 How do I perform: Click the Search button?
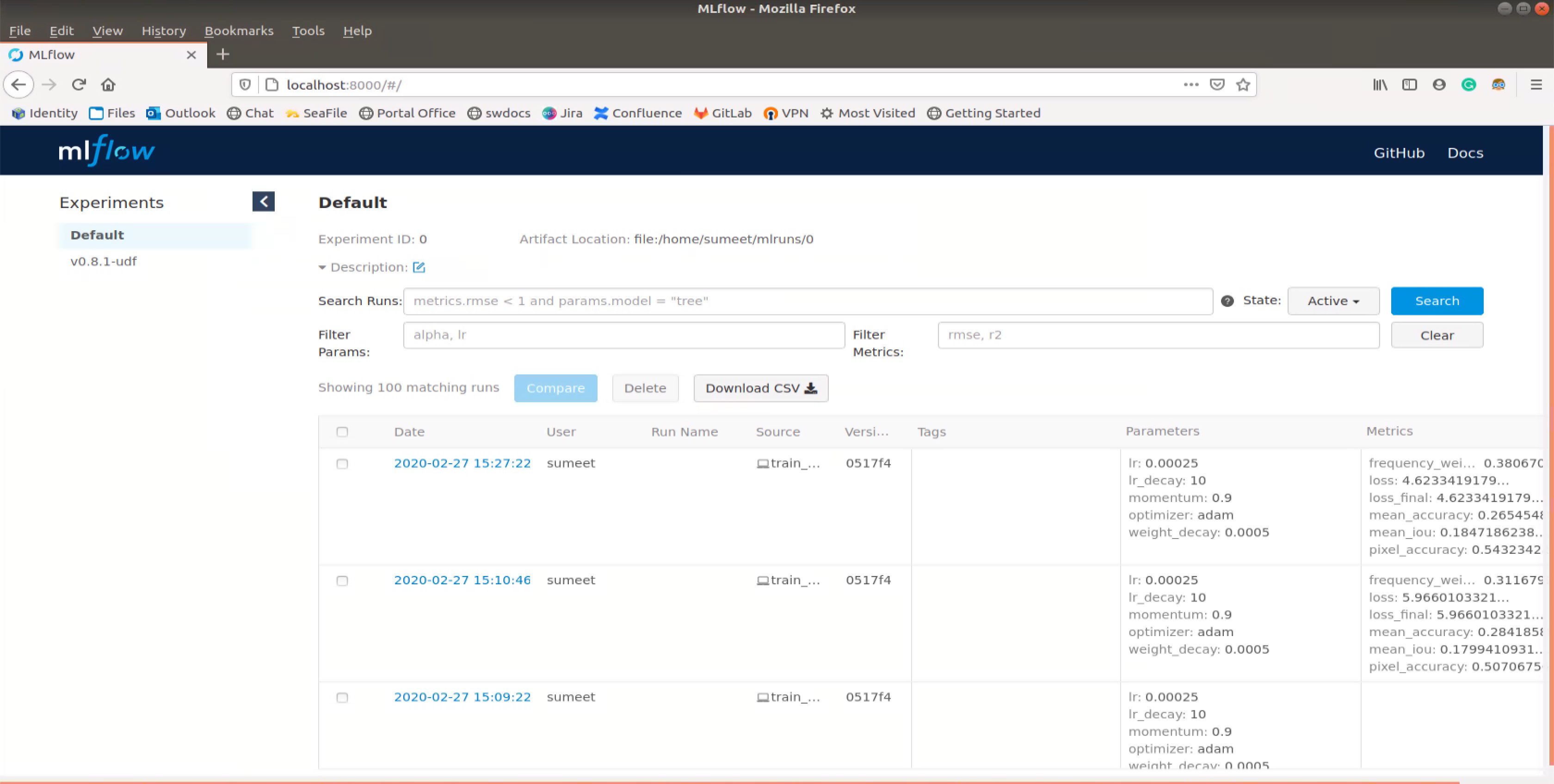1437,300
